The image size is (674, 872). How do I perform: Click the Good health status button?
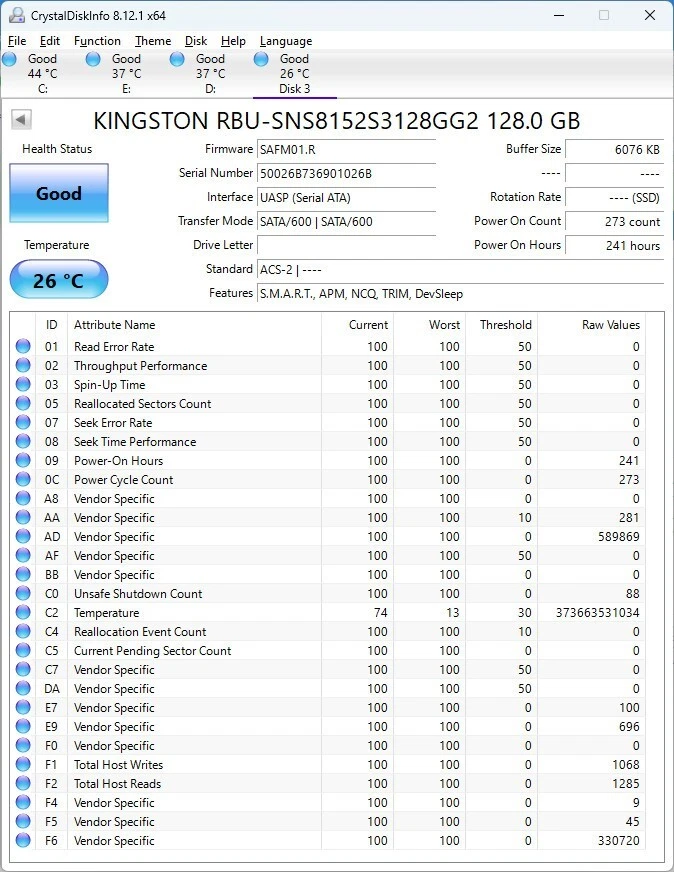59,193
